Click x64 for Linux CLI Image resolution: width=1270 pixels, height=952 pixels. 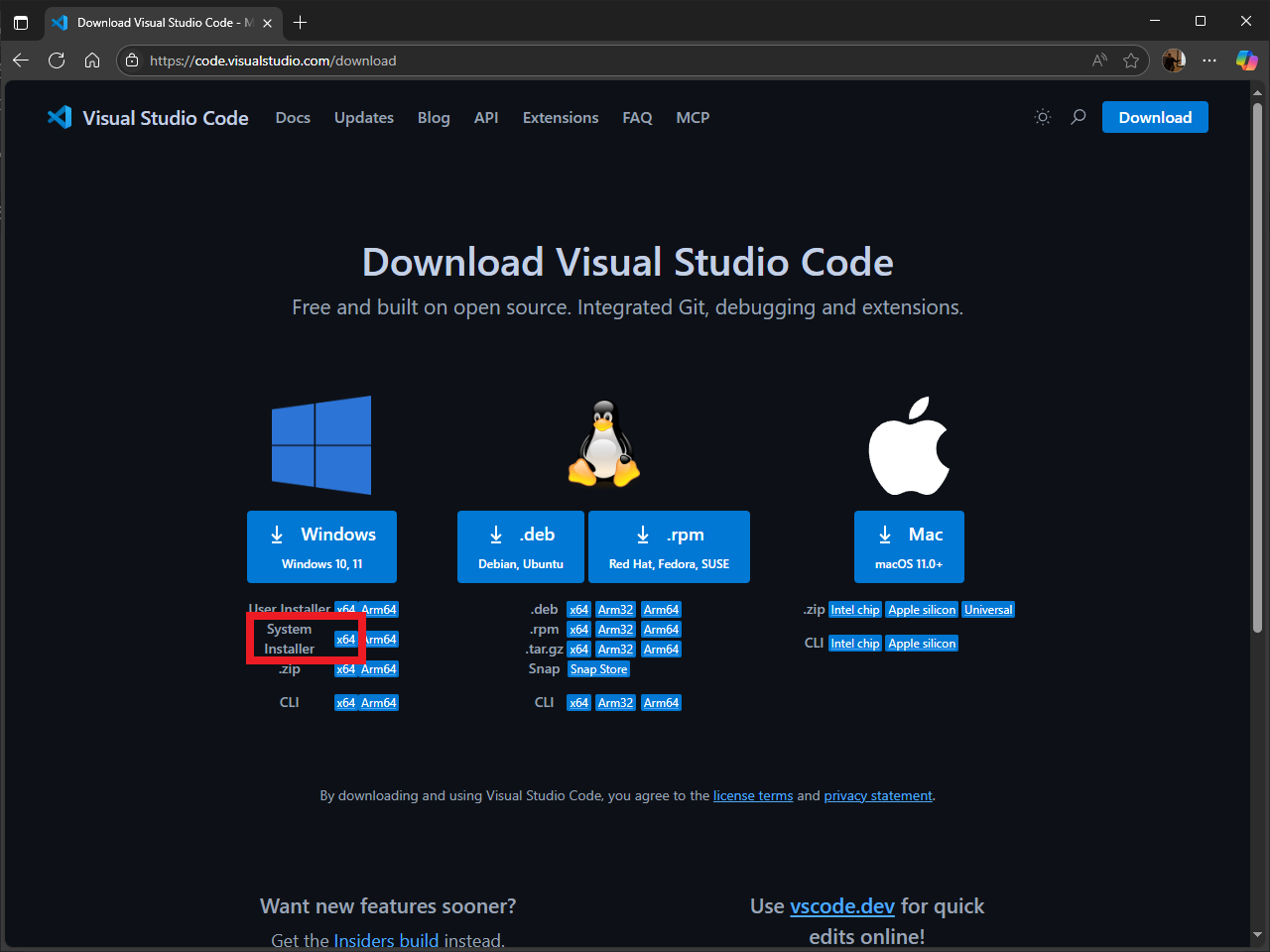tap(579, 703)
